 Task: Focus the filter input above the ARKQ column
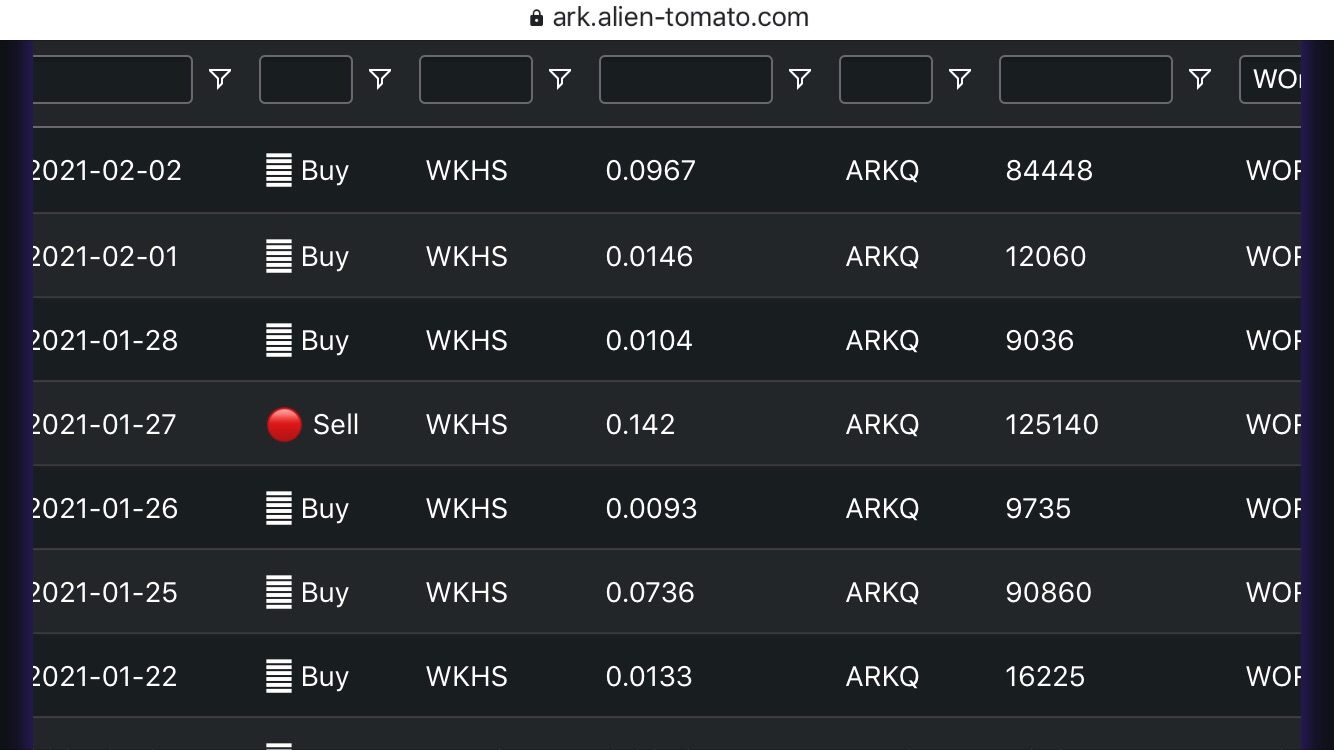[x=885, y=79]
